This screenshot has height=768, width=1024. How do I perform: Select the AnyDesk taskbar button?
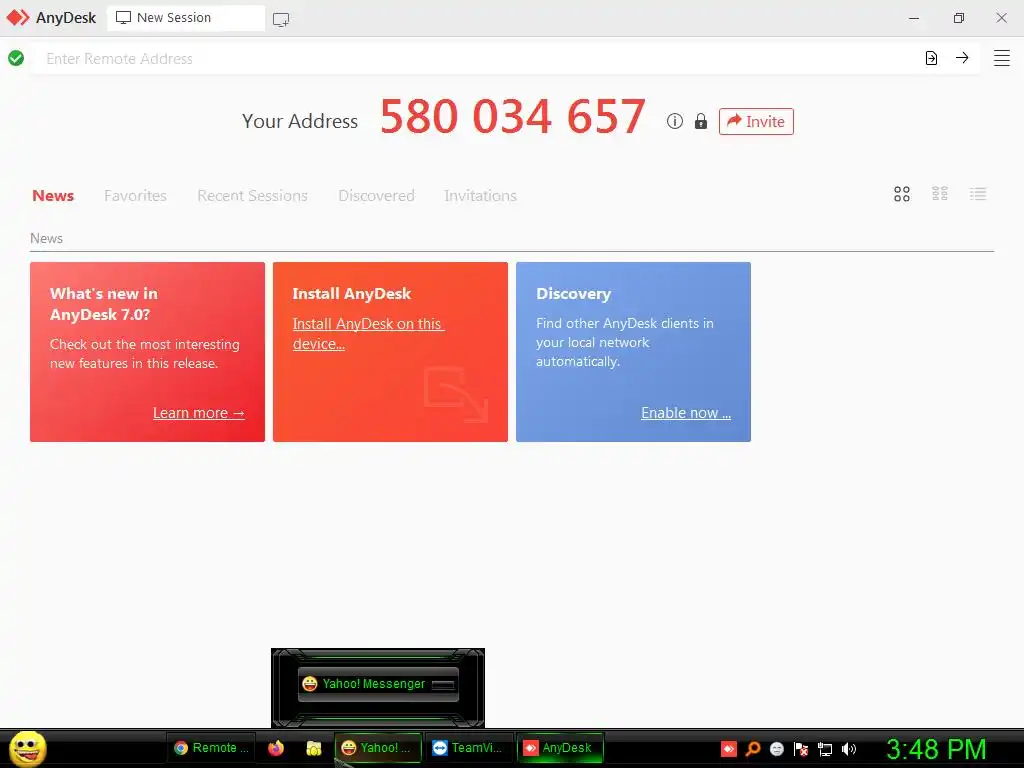[x=560, y=748]
